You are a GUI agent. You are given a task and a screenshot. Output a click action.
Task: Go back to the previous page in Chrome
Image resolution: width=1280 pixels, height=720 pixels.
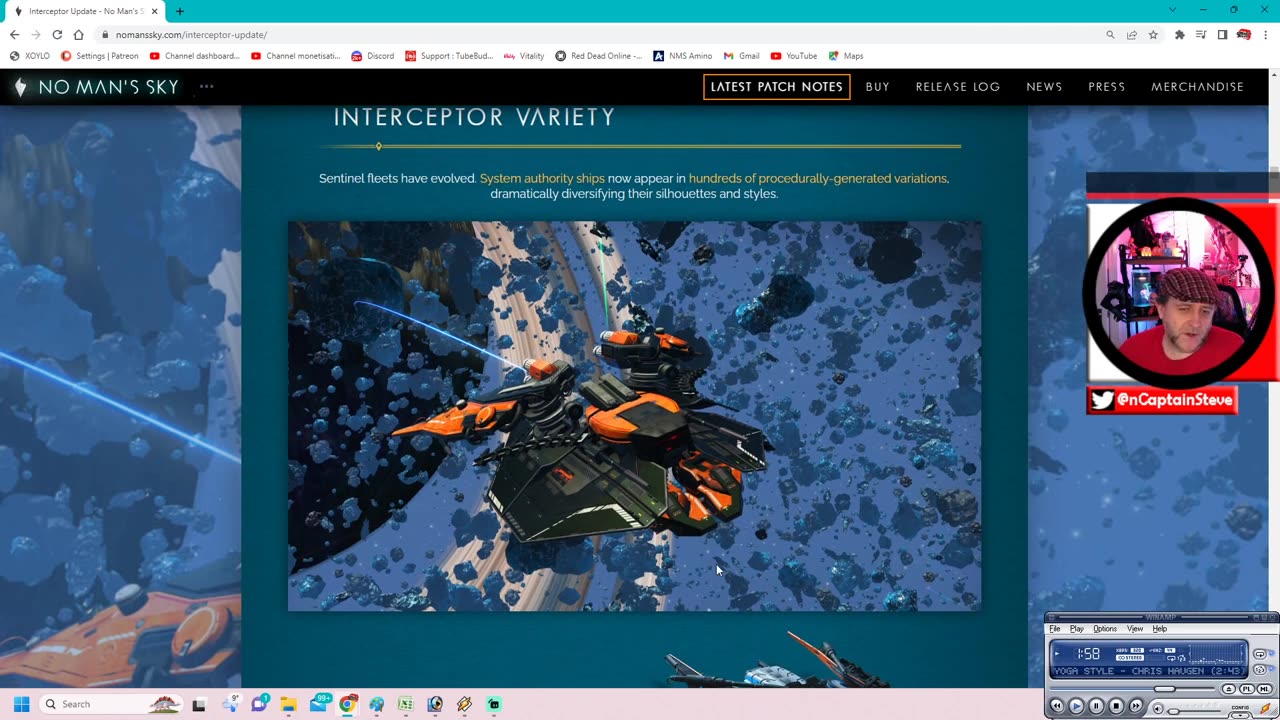14,35
